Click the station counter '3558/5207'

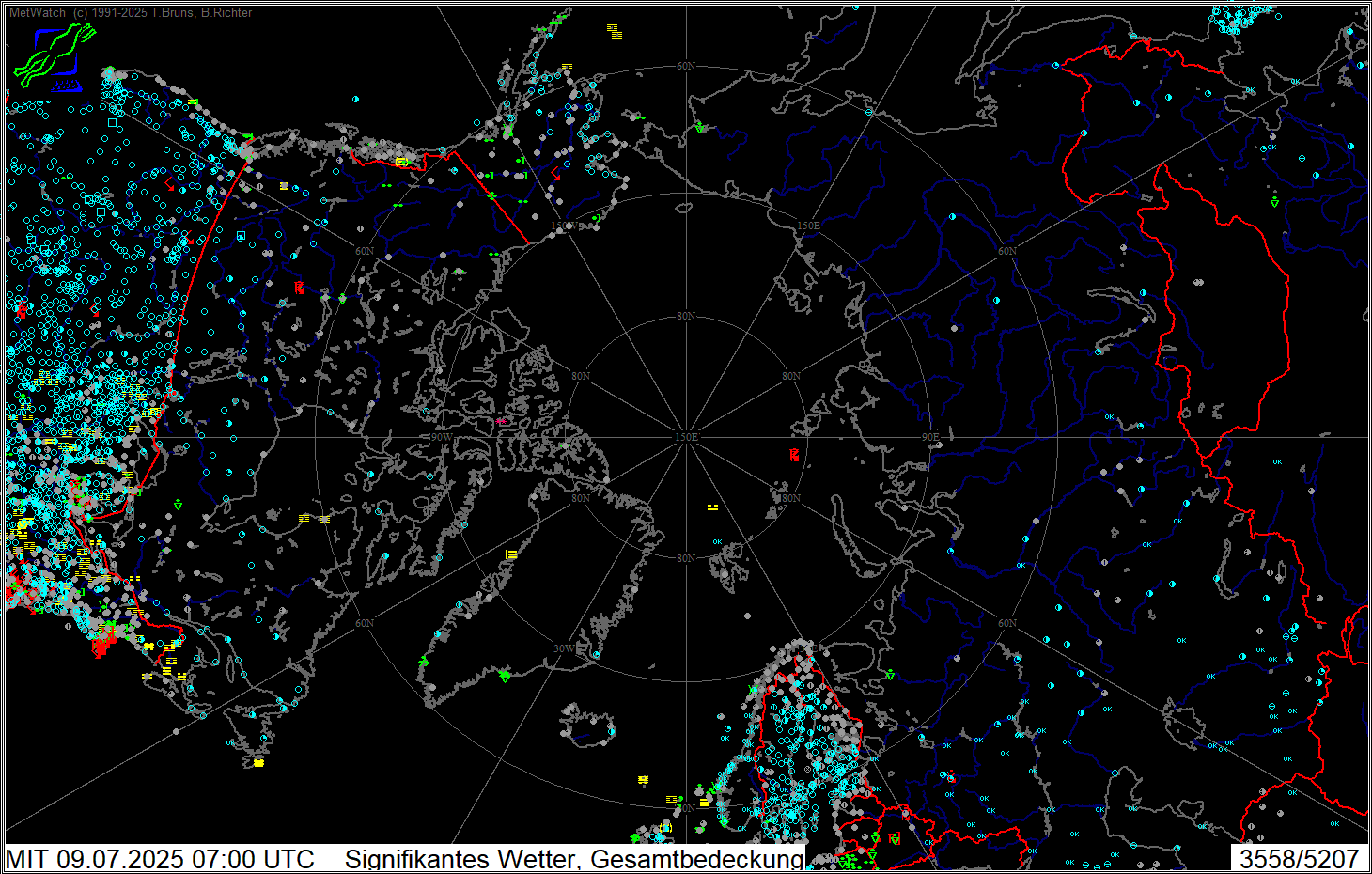click(1300, 859)
